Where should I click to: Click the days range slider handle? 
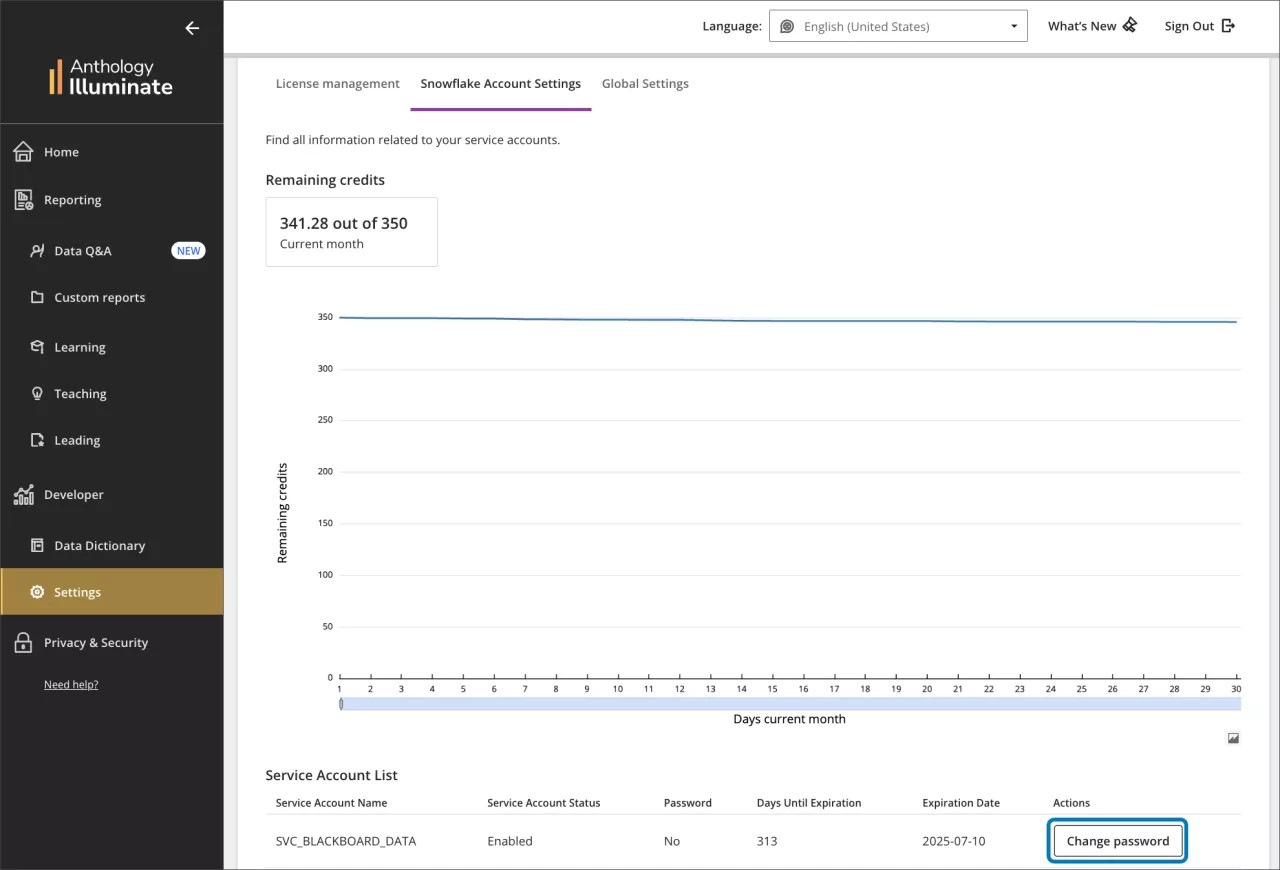[343, 704]
